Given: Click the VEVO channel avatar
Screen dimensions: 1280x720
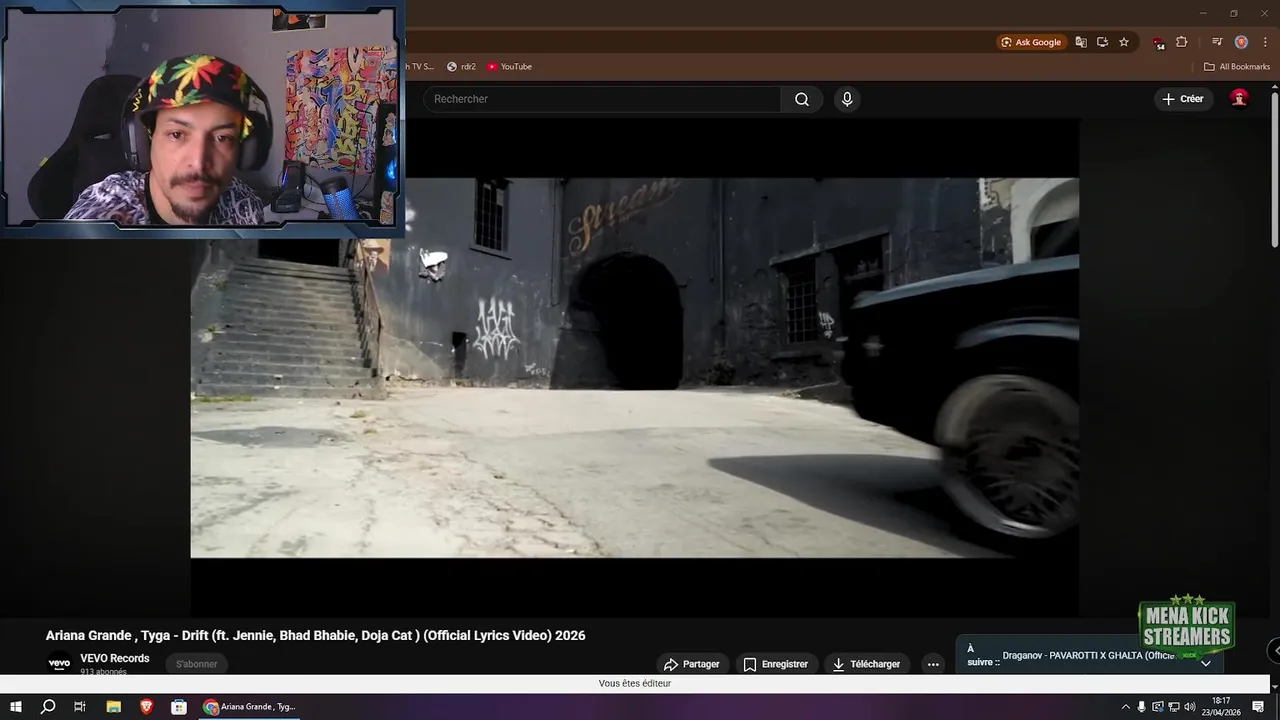Looking at the screenshot, I should [x=60, y=663].
